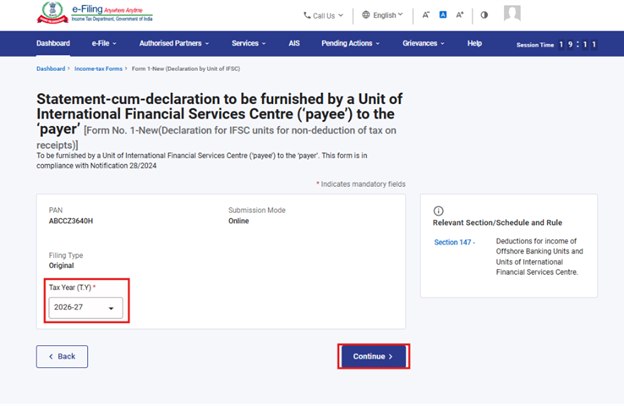Expand the e-File menu
This screenshot has height=406, width=624.
click(104, 44)
